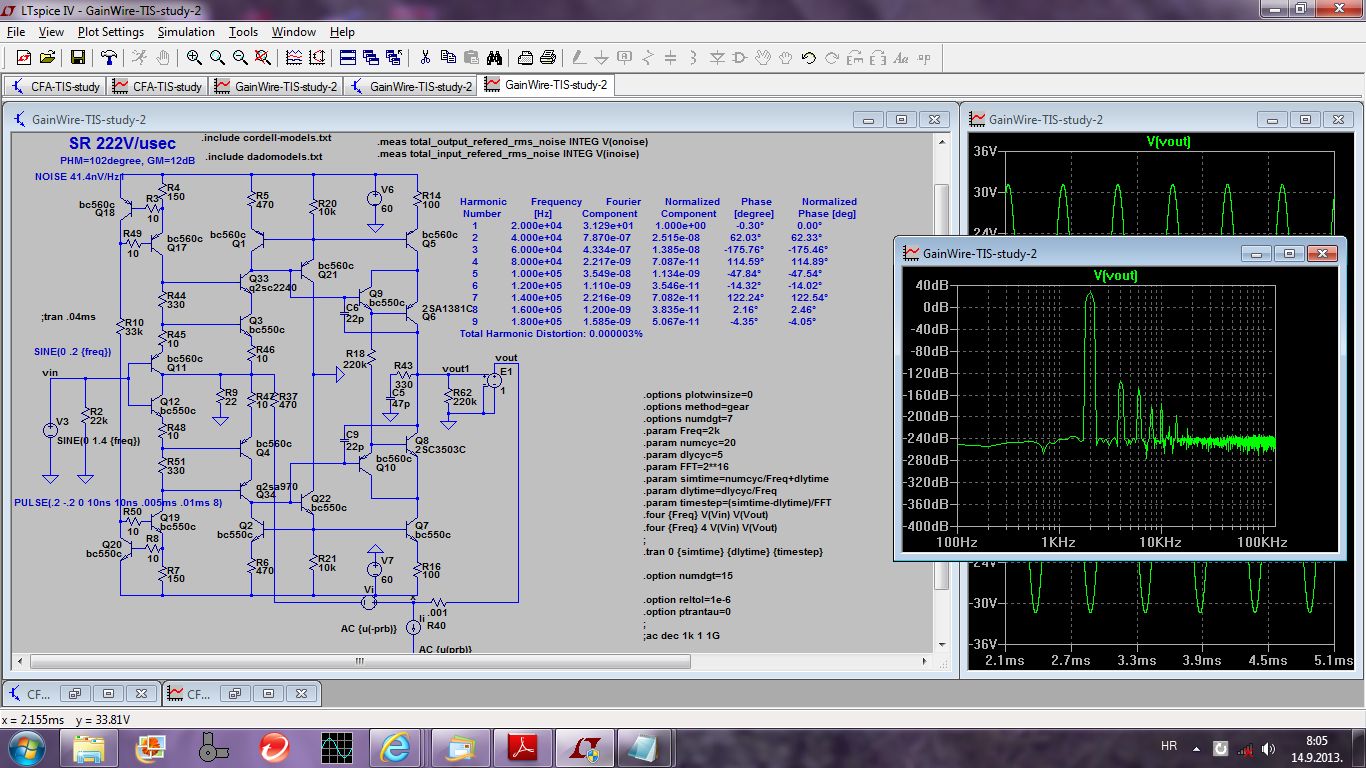Open the Windows Start menu
Screen dimensions: 1366x768
pyautogui.click(x=26, y=746)
